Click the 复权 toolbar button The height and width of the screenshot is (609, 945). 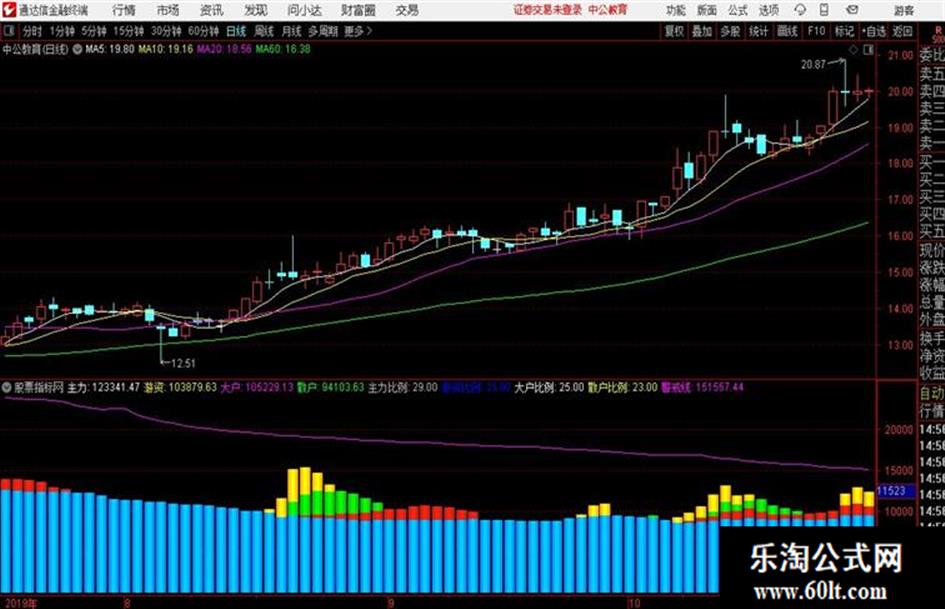pos(674,31)
